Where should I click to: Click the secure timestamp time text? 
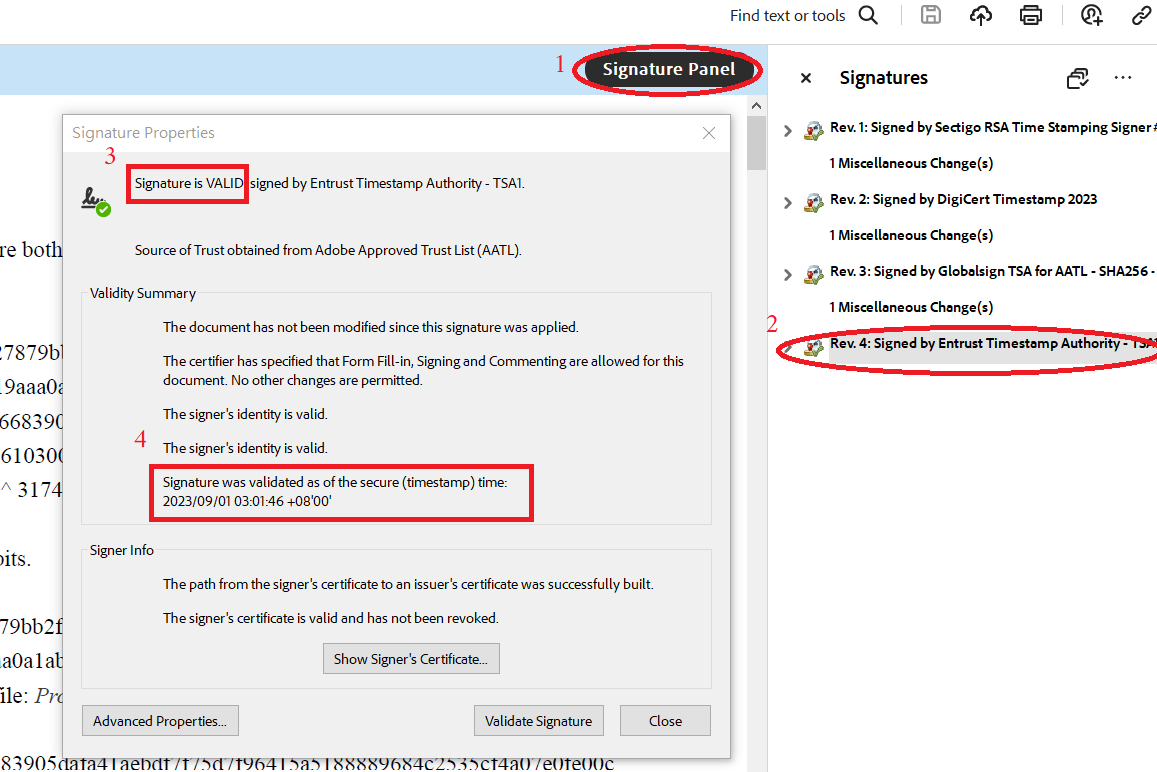pyautogui.click(x=335, y=492)
